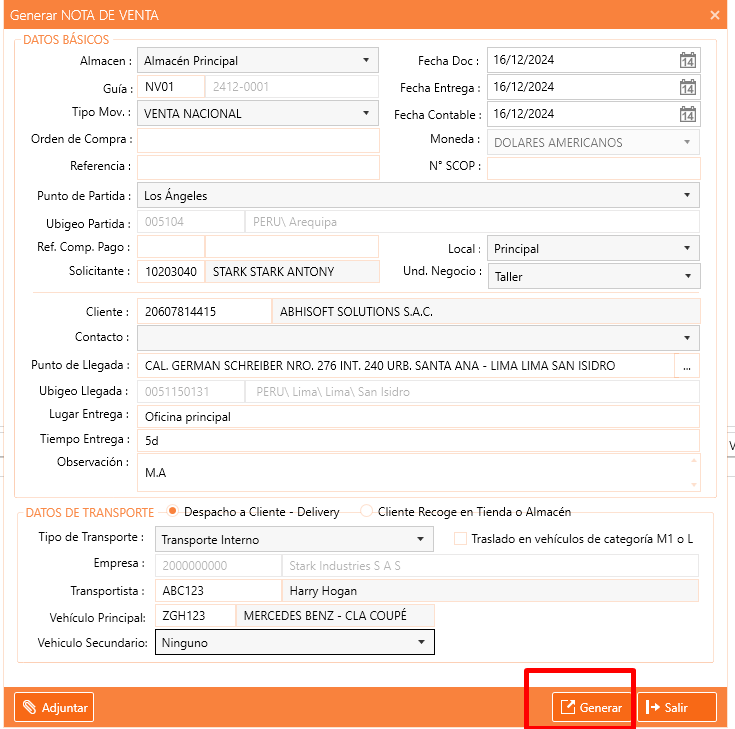The height and width of the screenshot is (729, 735).
Task: Click the PERU\ Lima\ Lima\ San Isidro text
Action: click(x=333, y=391)
